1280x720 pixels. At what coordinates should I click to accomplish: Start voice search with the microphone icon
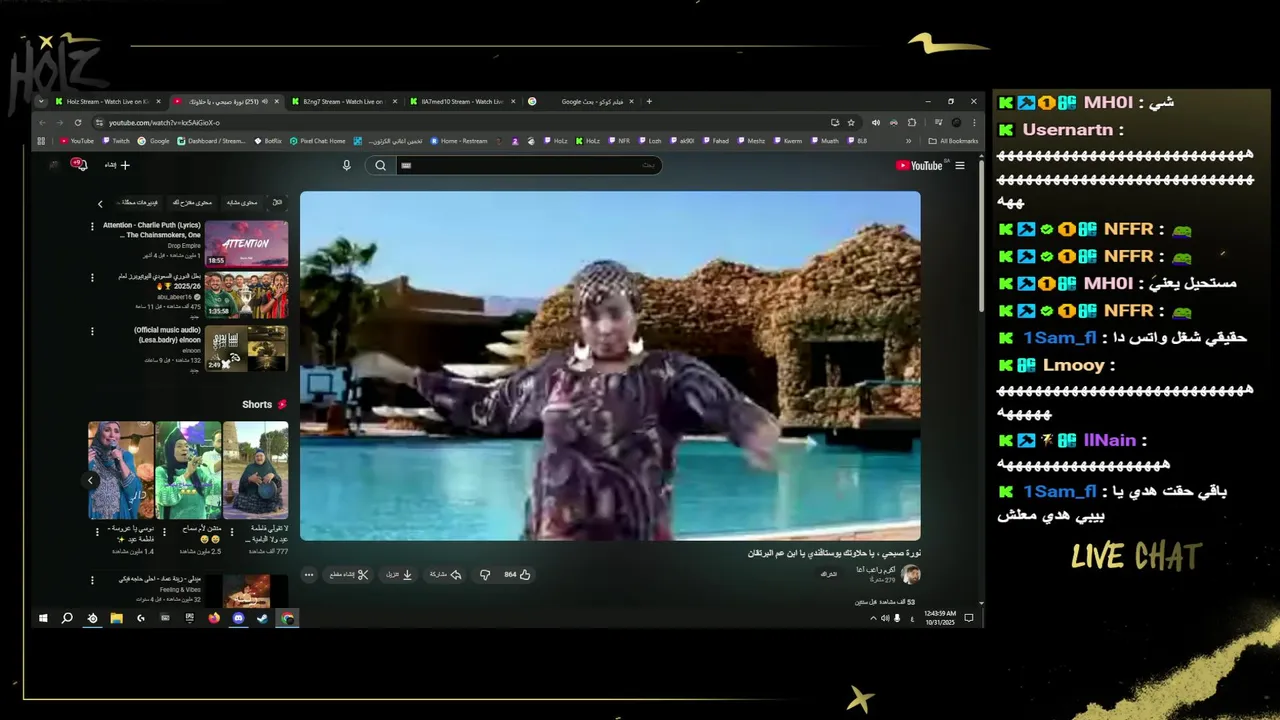(x=347, y=165)
